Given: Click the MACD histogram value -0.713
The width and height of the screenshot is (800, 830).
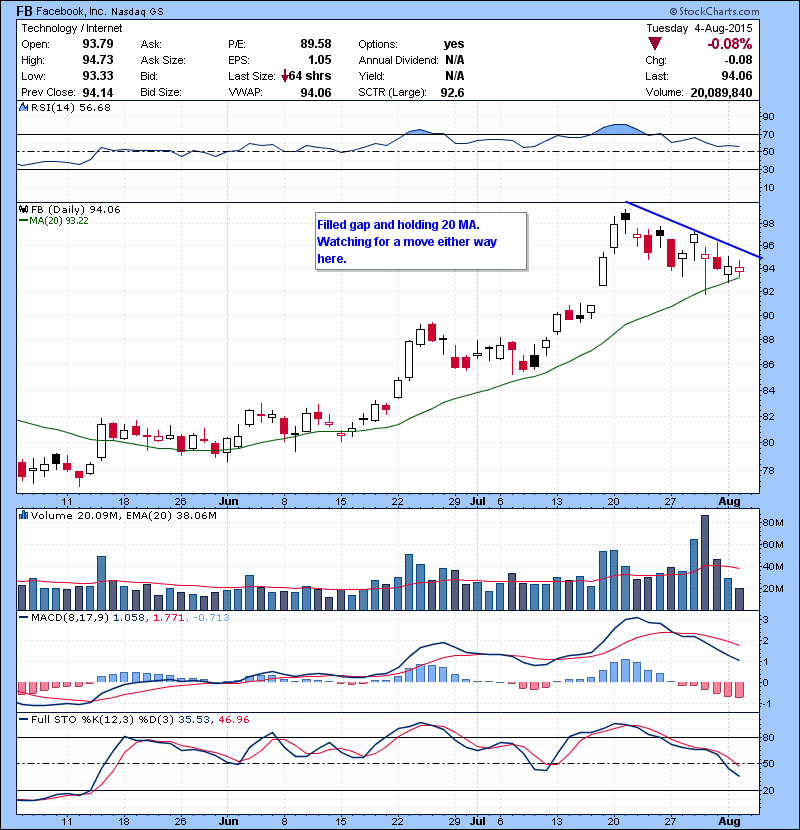Looking at the screenshot, I should tap(211, 617).
